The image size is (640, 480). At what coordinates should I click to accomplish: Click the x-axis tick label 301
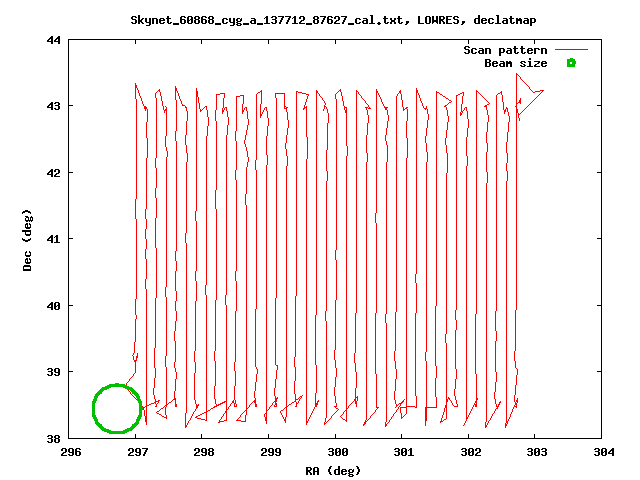(404, 452)
